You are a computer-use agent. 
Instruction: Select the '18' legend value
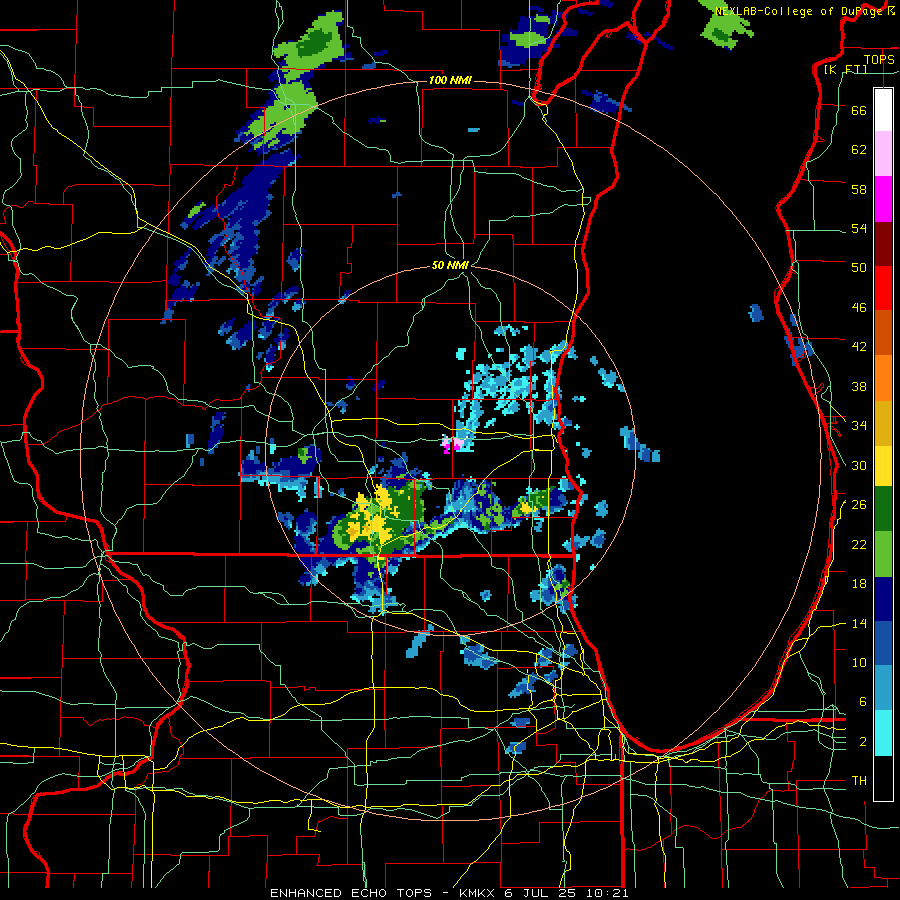point(859,584)
